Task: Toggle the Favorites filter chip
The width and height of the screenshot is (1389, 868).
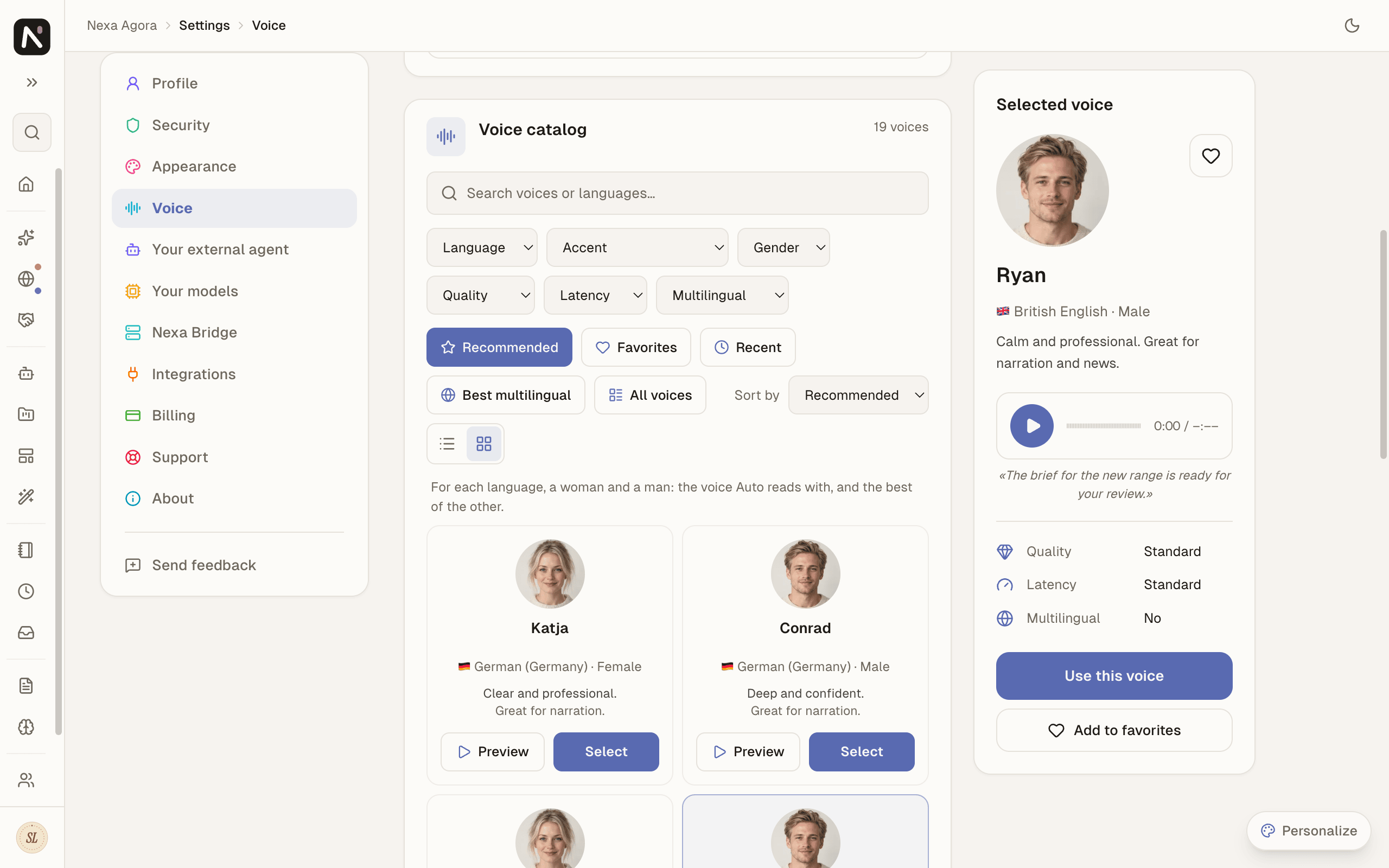Action: tap(636, 347)
